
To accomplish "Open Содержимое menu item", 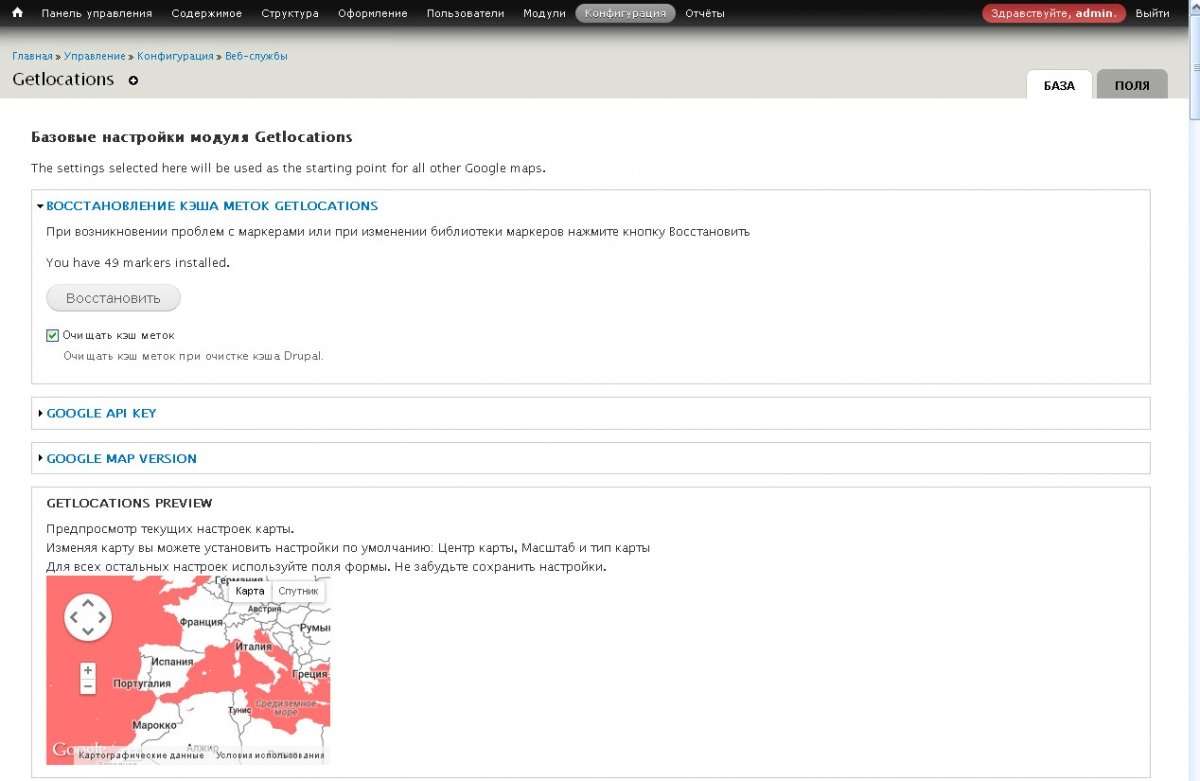I will 207,14.
